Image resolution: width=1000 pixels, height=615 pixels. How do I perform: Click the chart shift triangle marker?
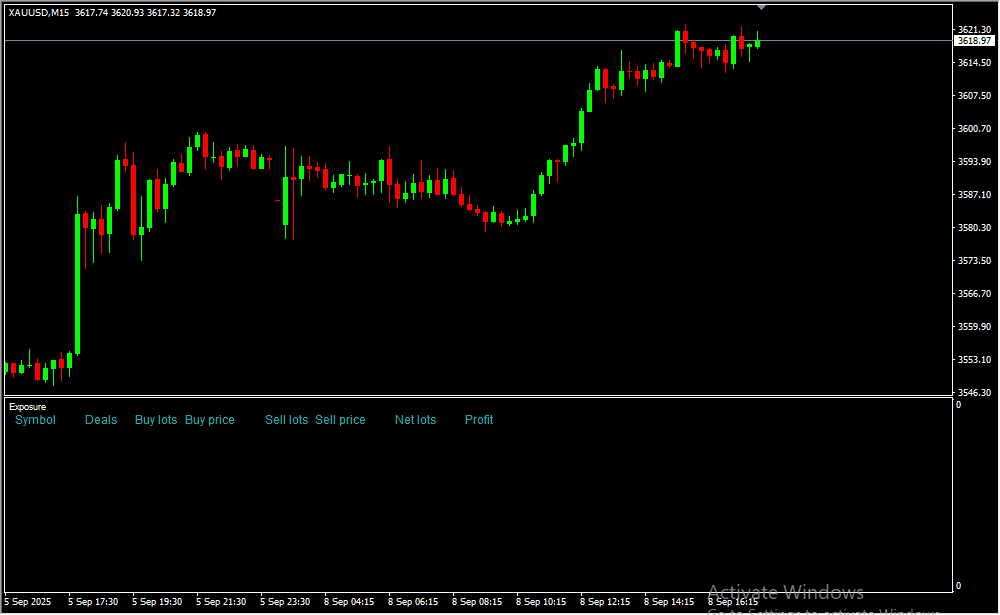click(762, 7)
